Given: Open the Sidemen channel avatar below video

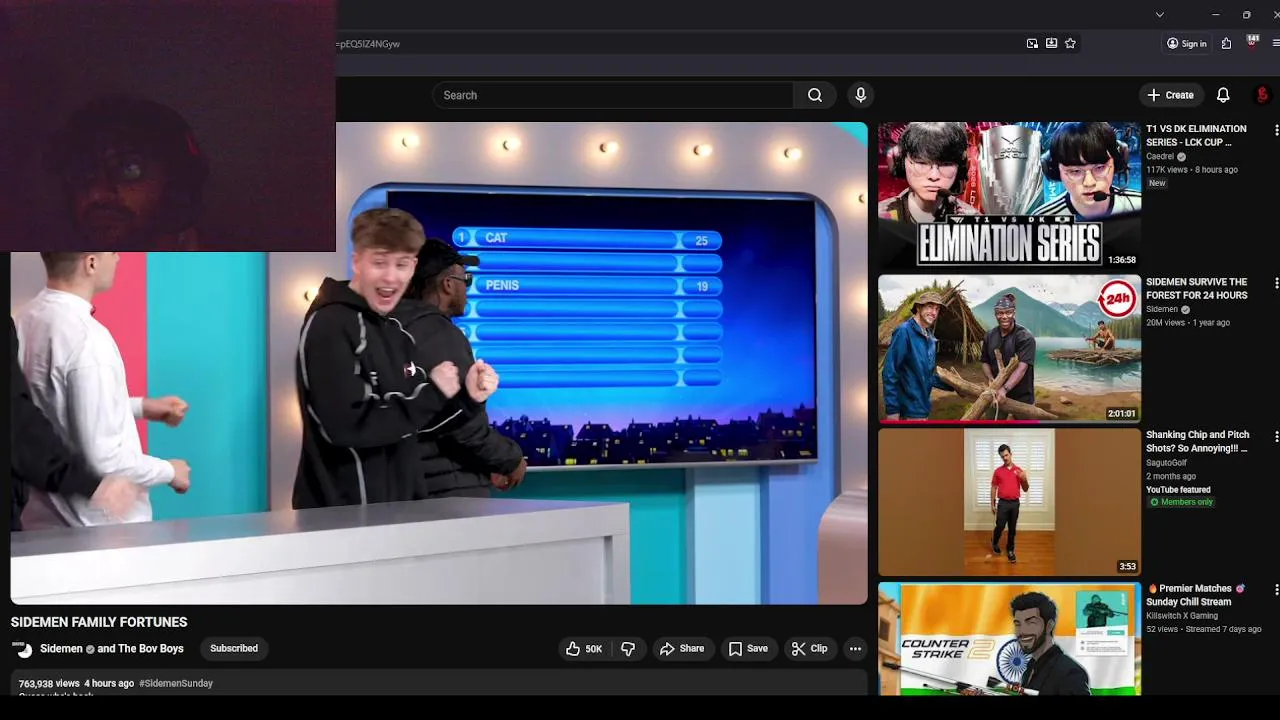Looking at the screenshot, I should click(x=22, y=649).
